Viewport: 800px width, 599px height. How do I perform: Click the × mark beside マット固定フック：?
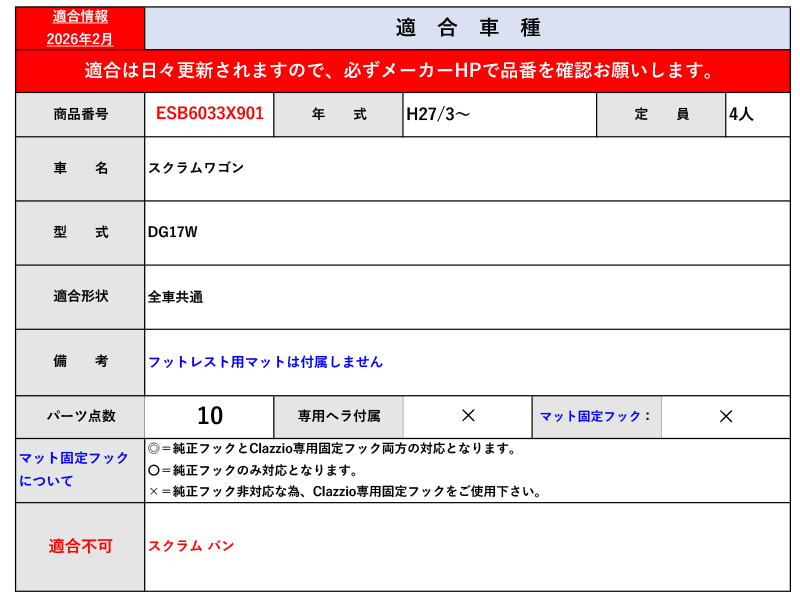pos(726,416)
